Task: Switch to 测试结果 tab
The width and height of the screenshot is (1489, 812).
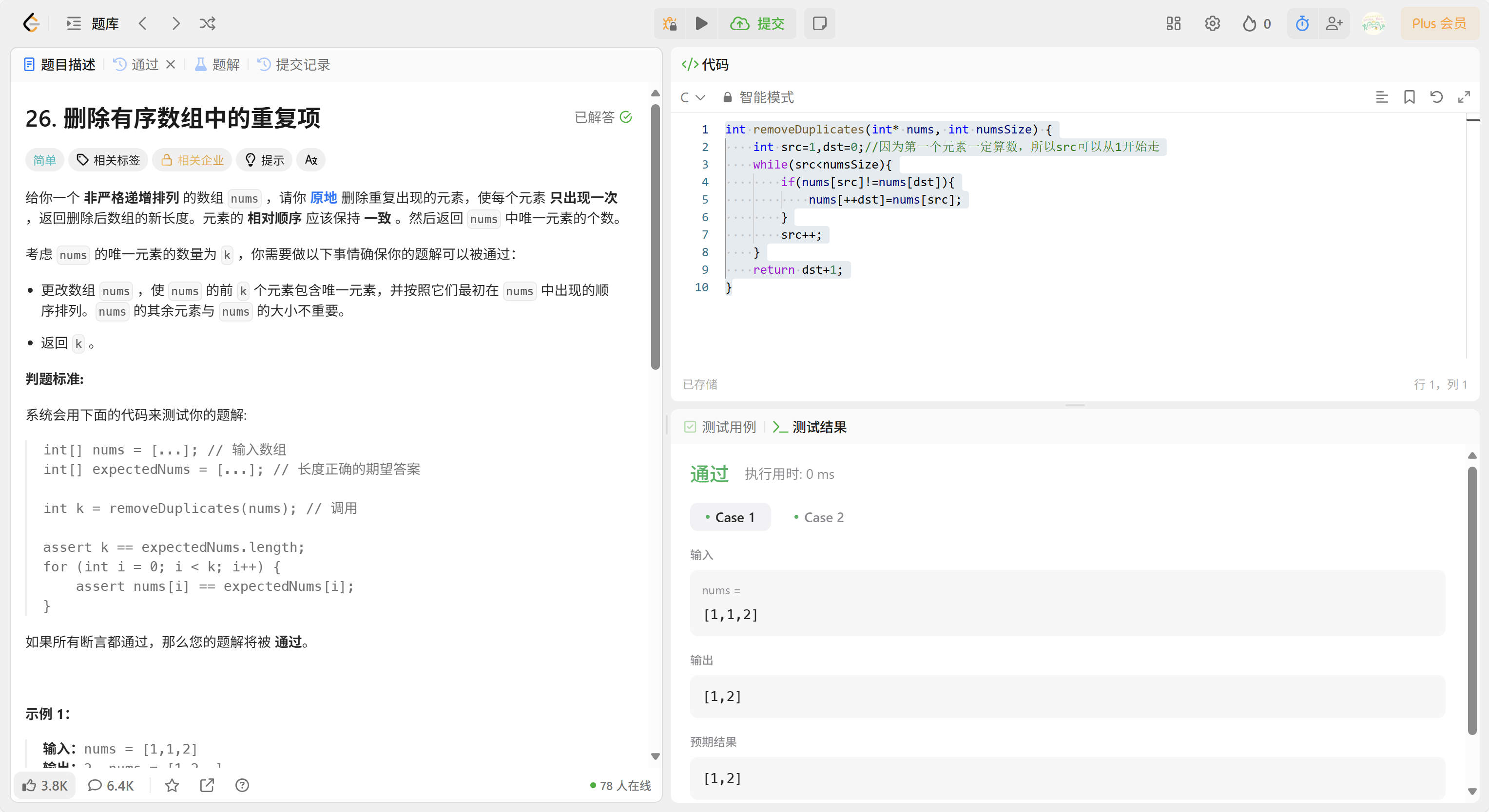Action: click(809, 427)
